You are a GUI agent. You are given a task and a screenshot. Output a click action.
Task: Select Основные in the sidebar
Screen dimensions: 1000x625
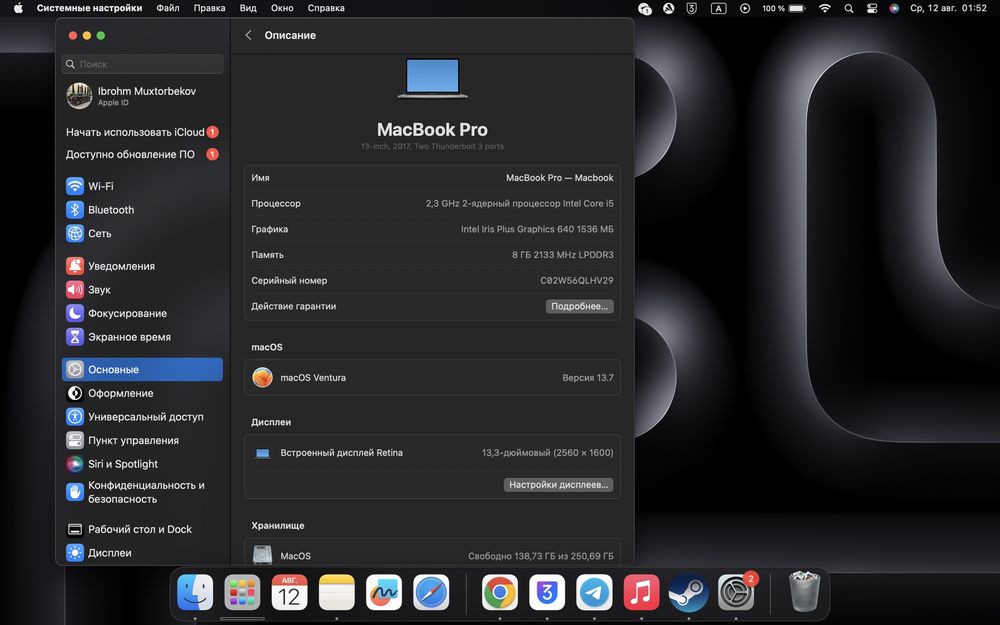click(x=142, y=369)
